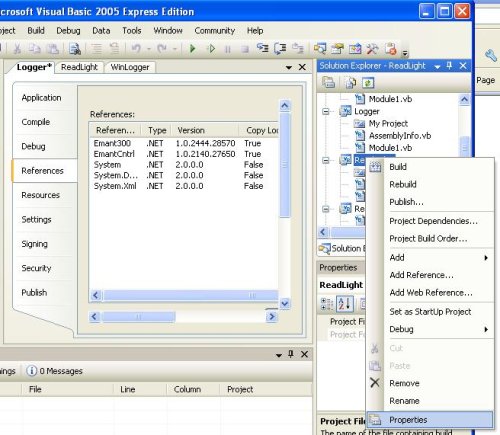Open the bottom error panel position dropdown

tap(279, 355)
